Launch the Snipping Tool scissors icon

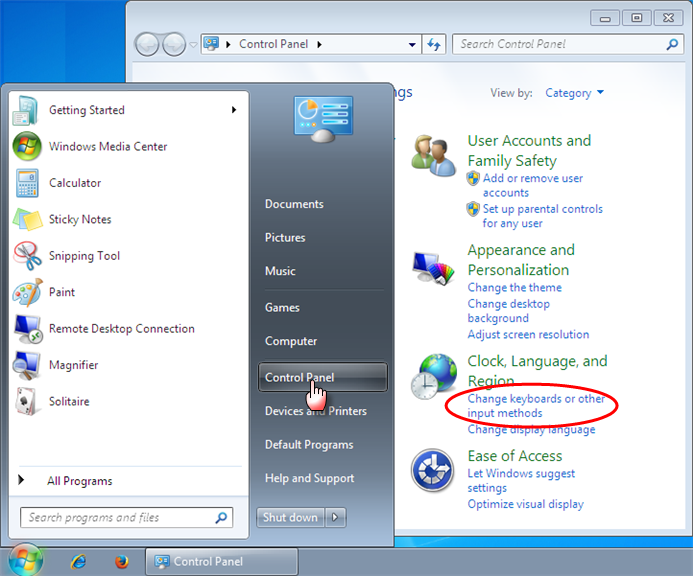click(27, 256)
